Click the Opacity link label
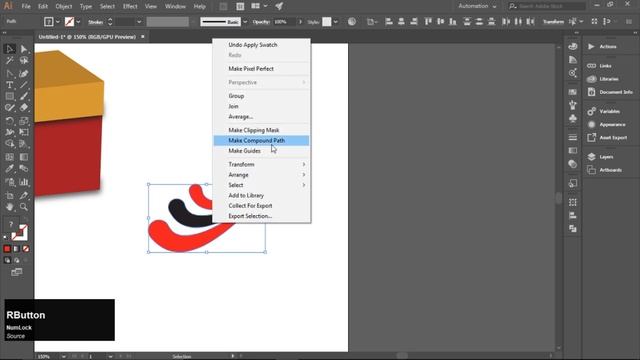The height and width of the screenshot is (360, 640). click(x=261, y=22)
